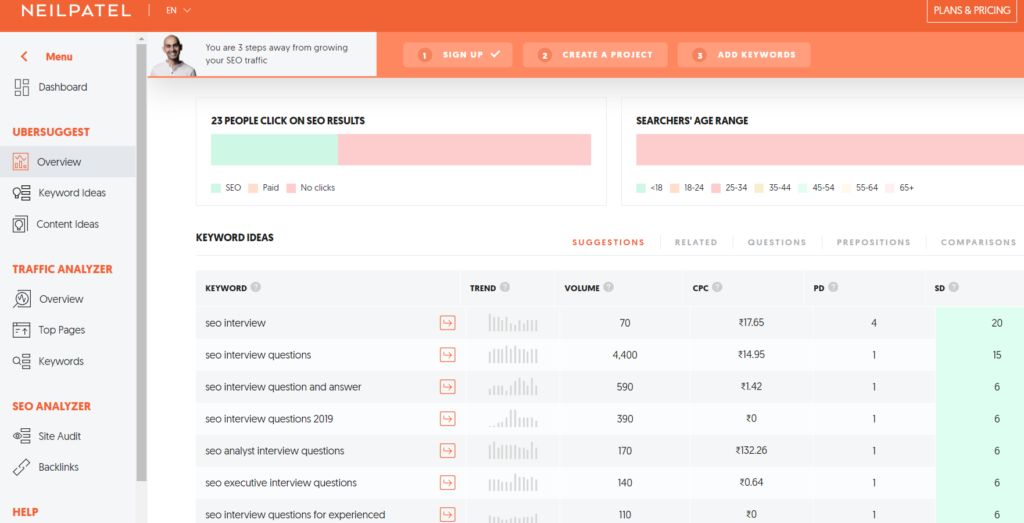Click the help icon beside KEYWORD column

pos(256,287)
